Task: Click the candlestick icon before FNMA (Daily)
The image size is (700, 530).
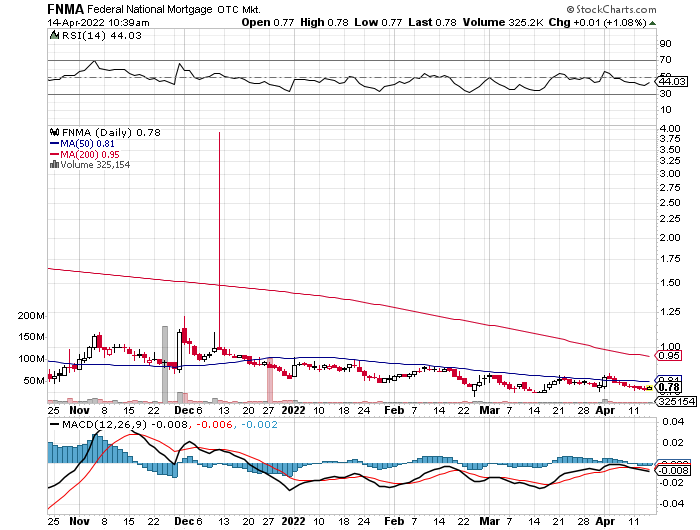Action: [54, 132]
